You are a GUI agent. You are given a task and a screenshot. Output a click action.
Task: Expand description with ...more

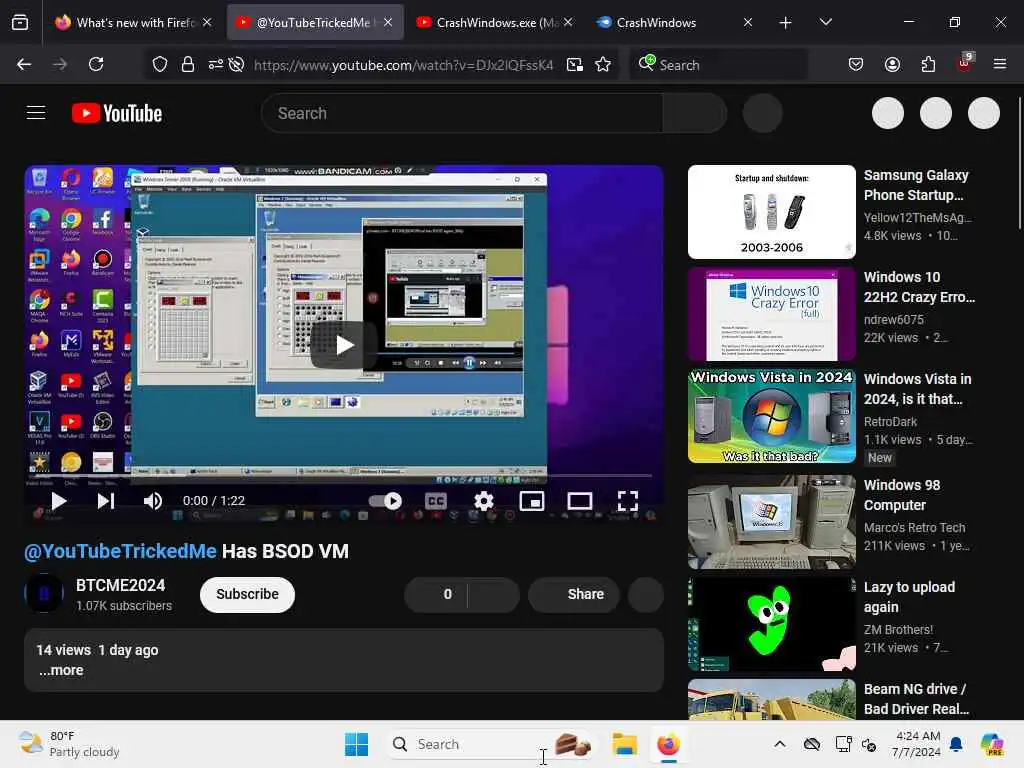(x=61, y=670)
